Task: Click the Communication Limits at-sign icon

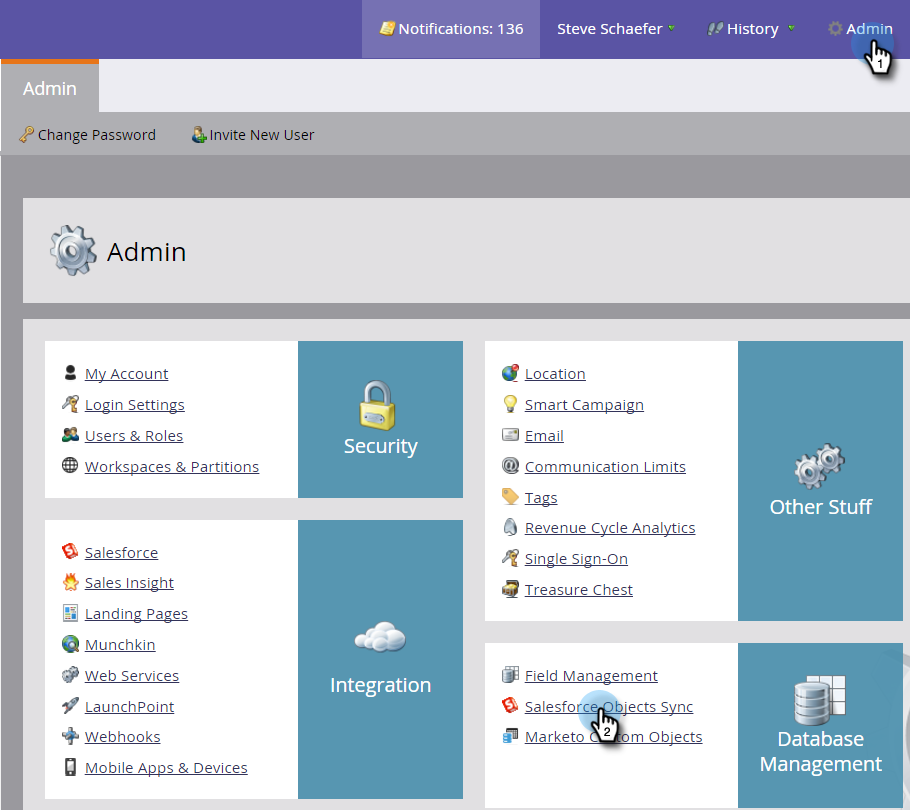Action: click(x=510, y=465)
